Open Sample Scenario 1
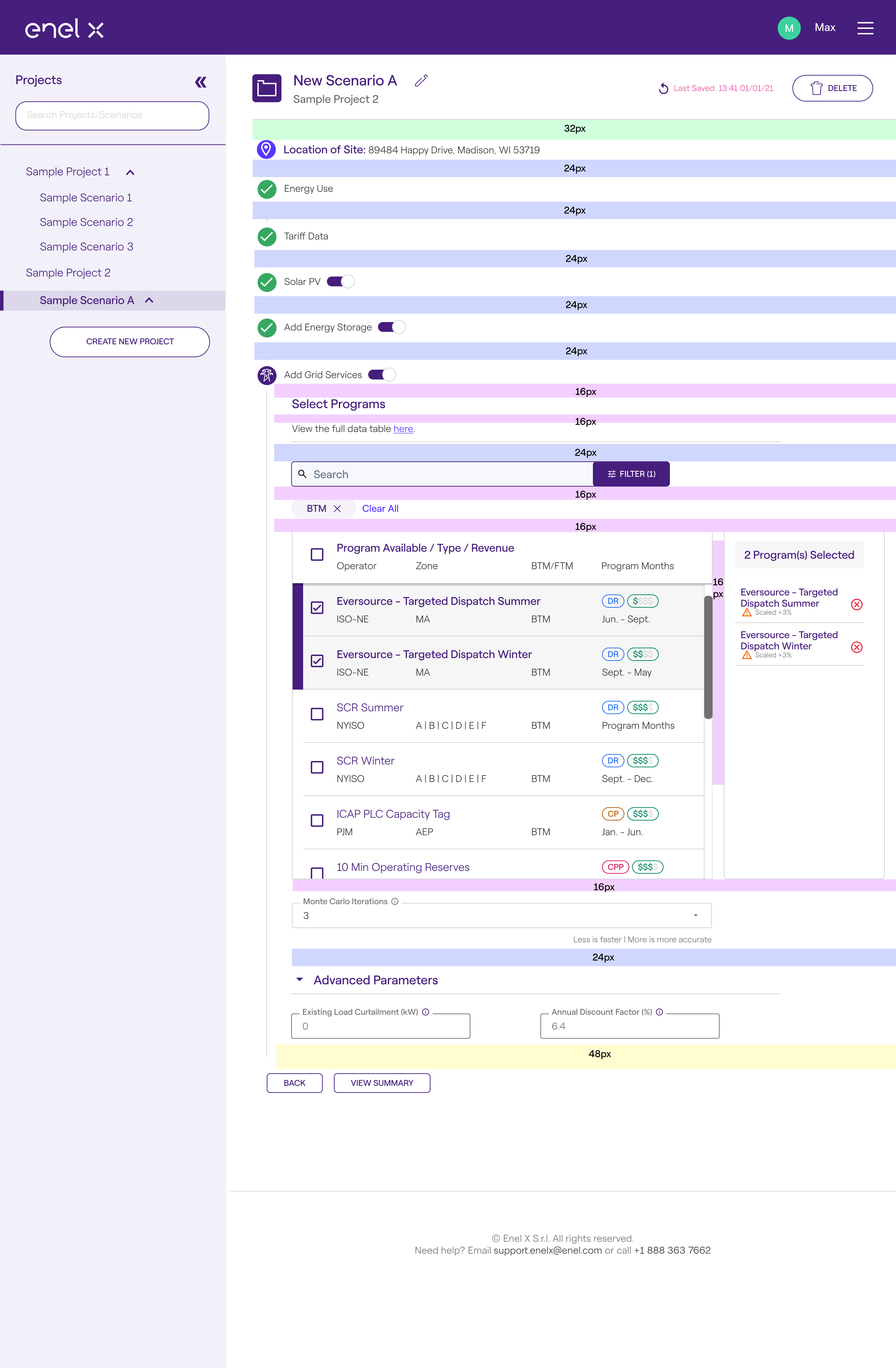 tap(86, 198)
